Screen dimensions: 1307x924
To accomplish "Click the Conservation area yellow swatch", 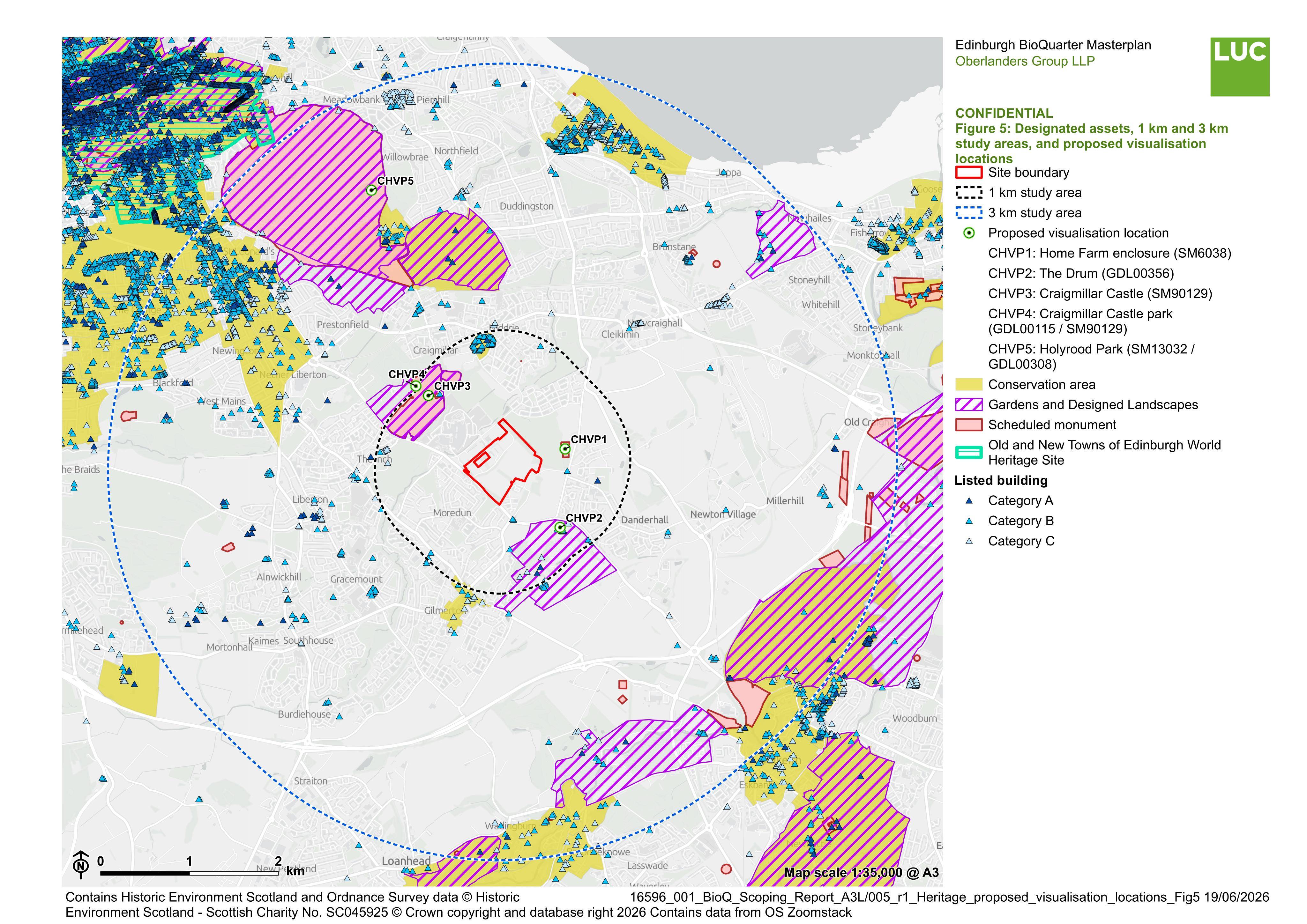I will 968,385.
